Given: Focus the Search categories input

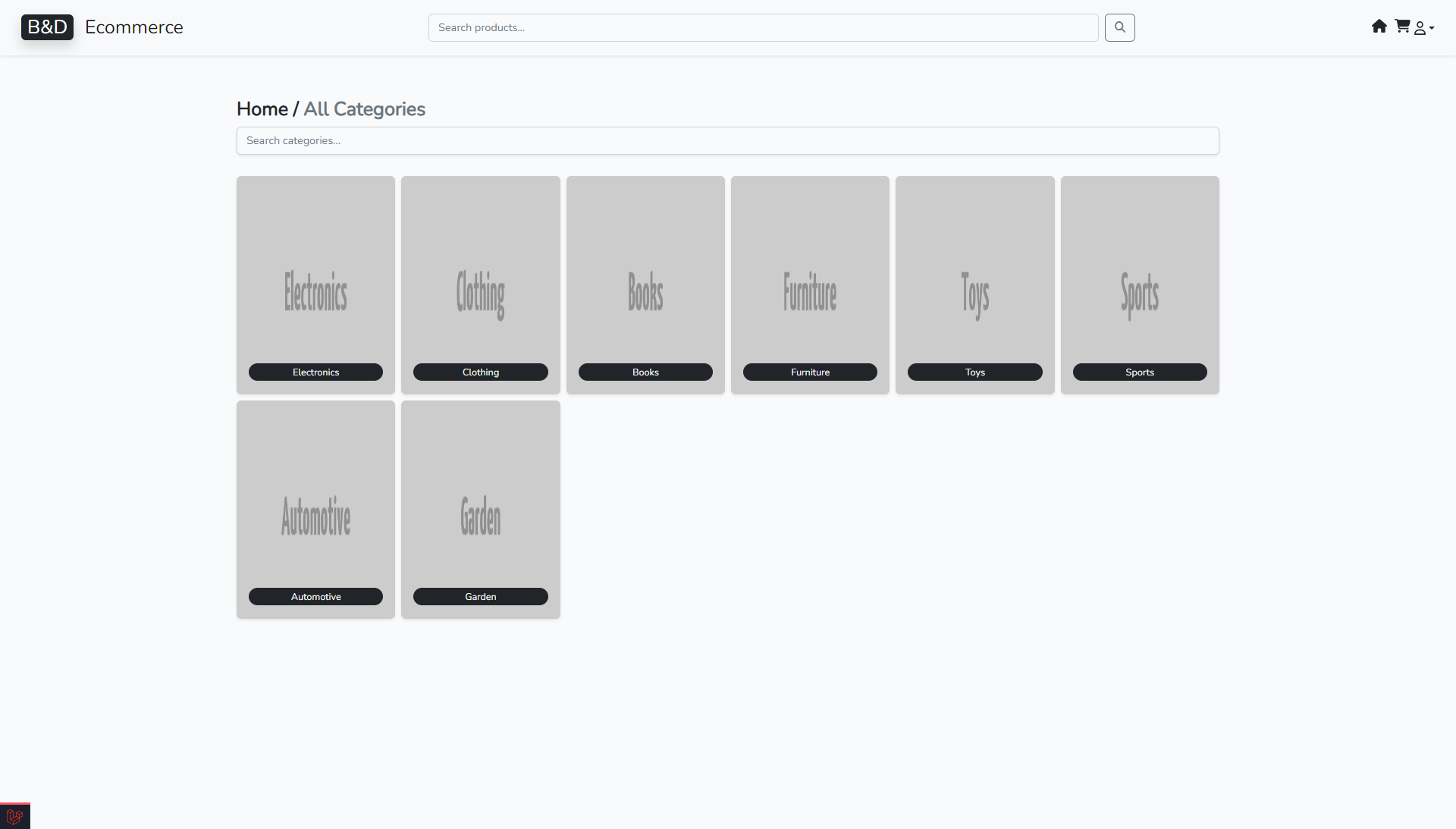Looking at the screenshot, I should (727, 140).
